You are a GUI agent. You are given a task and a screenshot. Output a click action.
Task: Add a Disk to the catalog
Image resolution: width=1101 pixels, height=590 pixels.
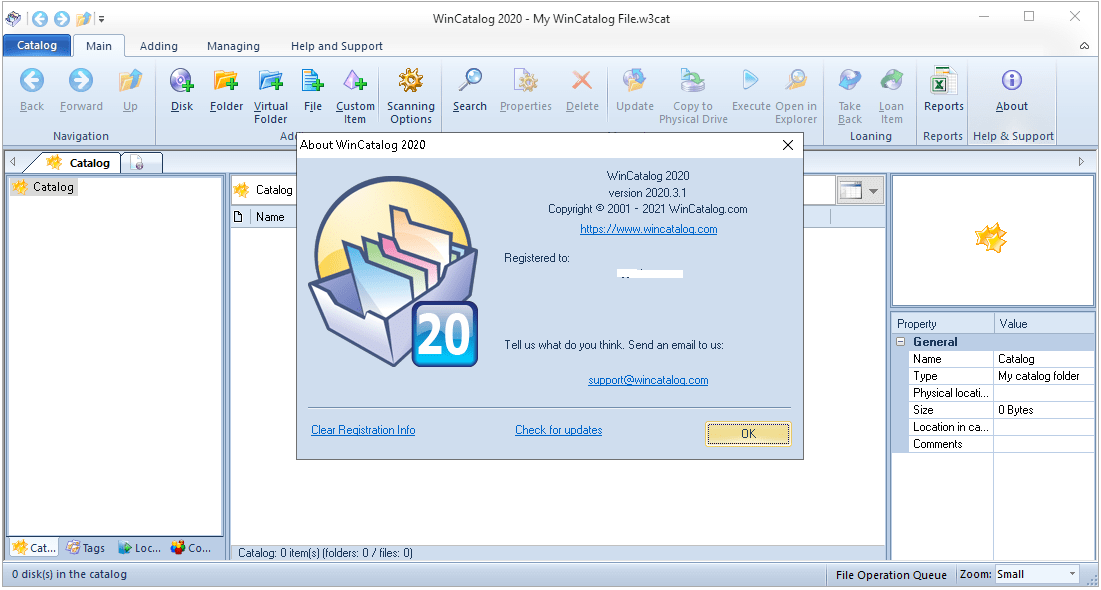coord(182,91)
